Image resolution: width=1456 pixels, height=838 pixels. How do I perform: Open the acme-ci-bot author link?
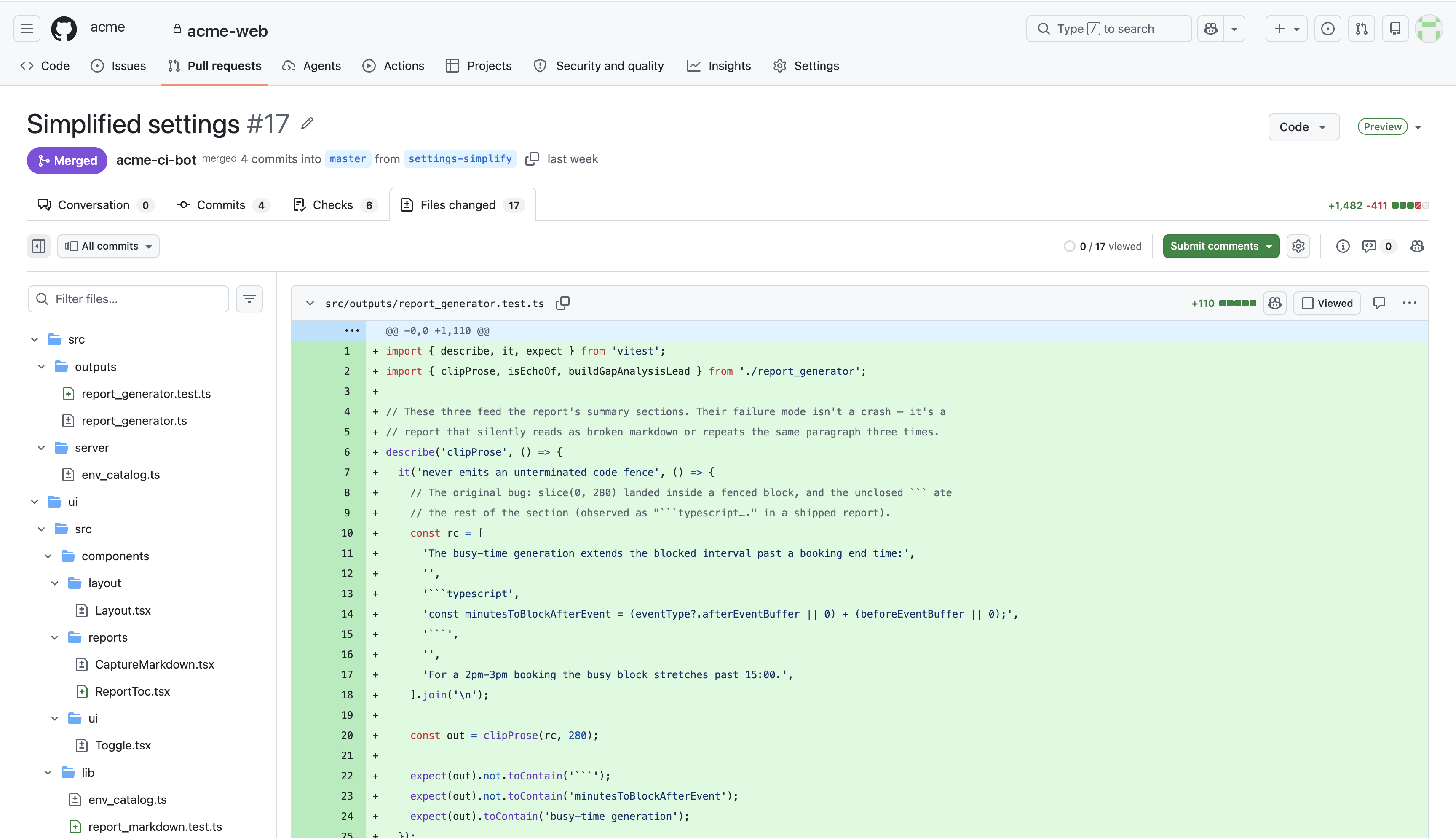(x=156, y=160)
